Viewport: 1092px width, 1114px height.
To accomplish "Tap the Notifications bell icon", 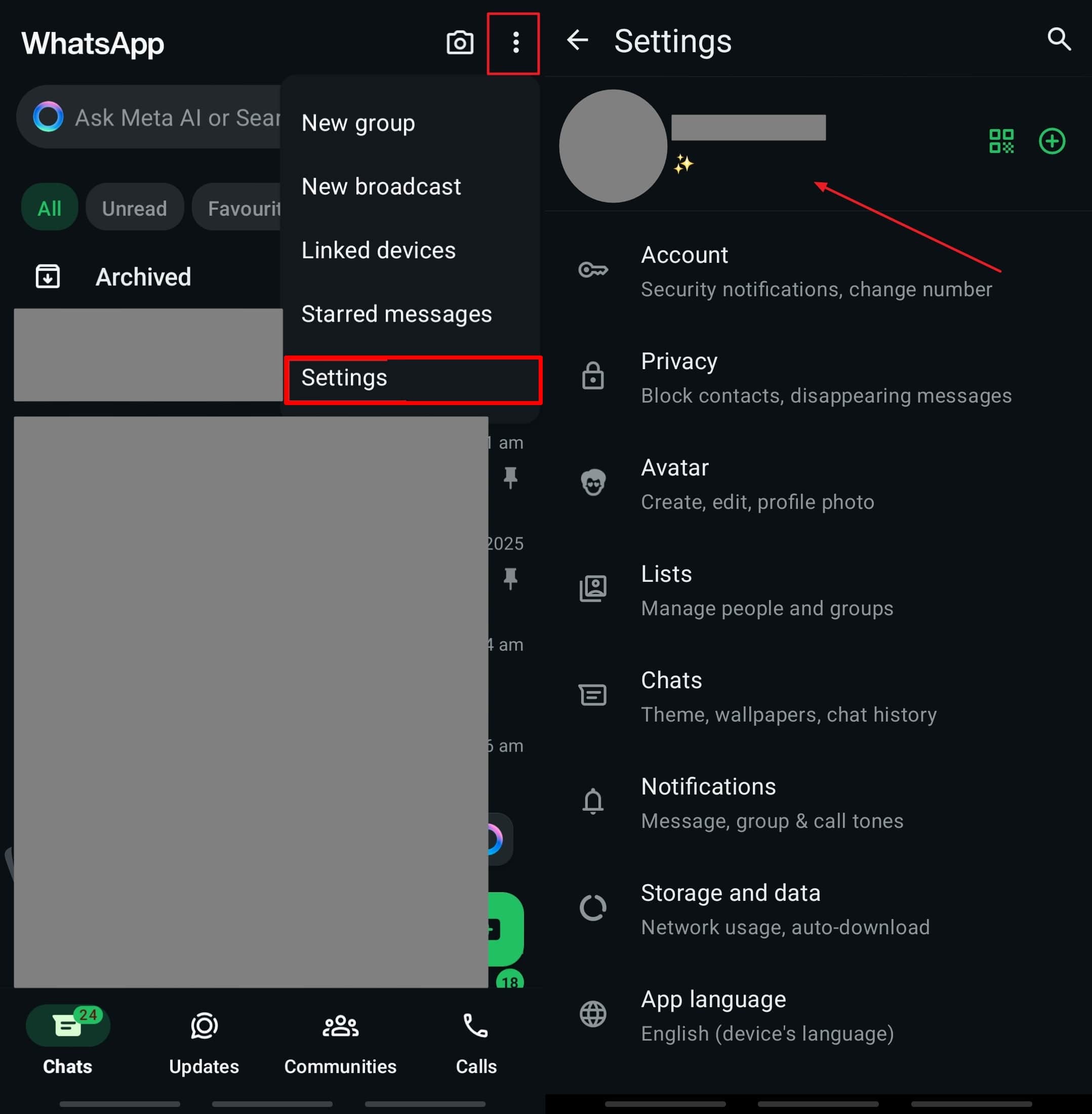I will coord(593,802).
